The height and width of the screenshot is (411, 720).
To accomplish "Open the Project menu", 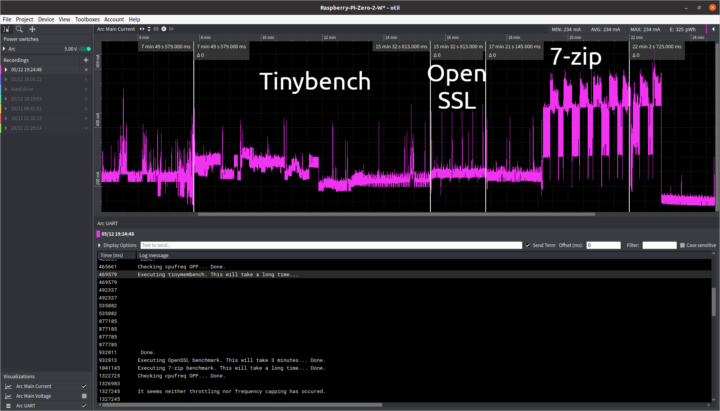I will (24, 19).
